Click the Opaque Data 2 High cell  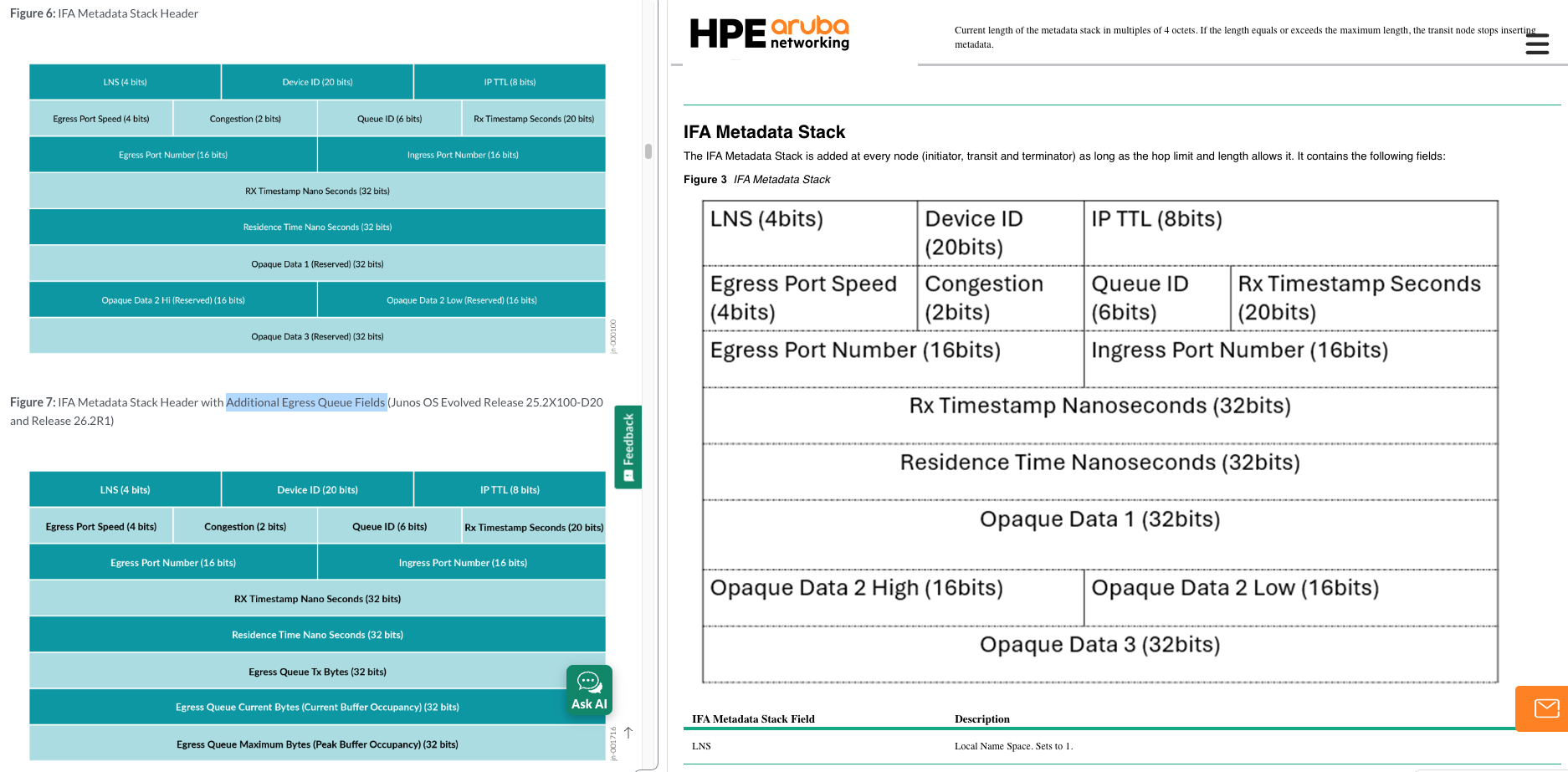tap(893, 598)
